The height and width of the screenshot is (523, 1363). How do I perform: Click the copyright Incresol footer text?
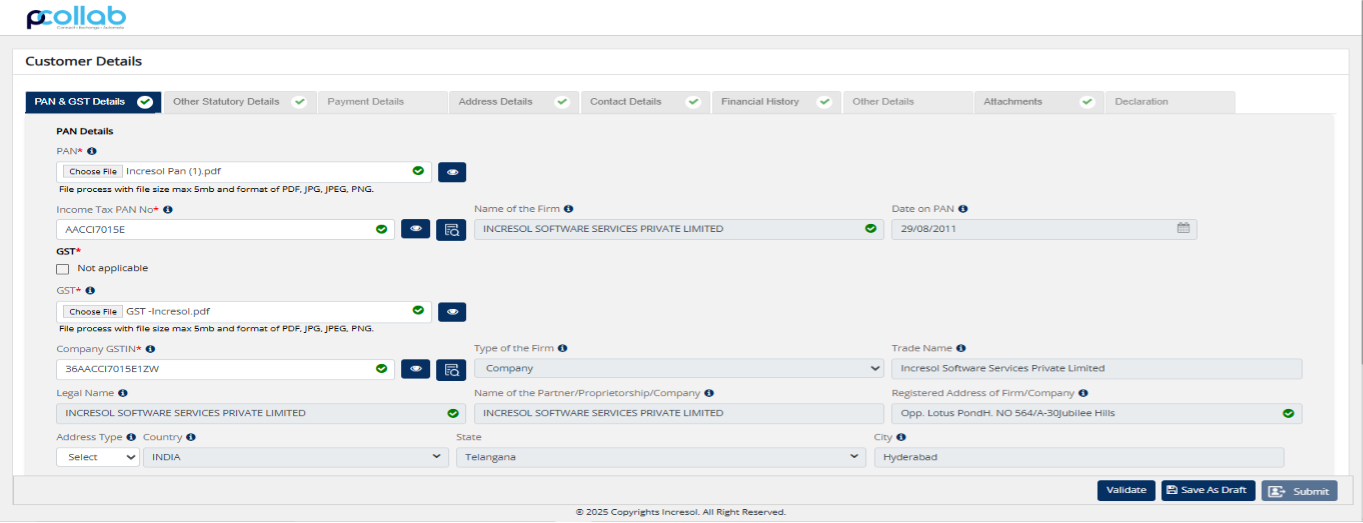681,512
